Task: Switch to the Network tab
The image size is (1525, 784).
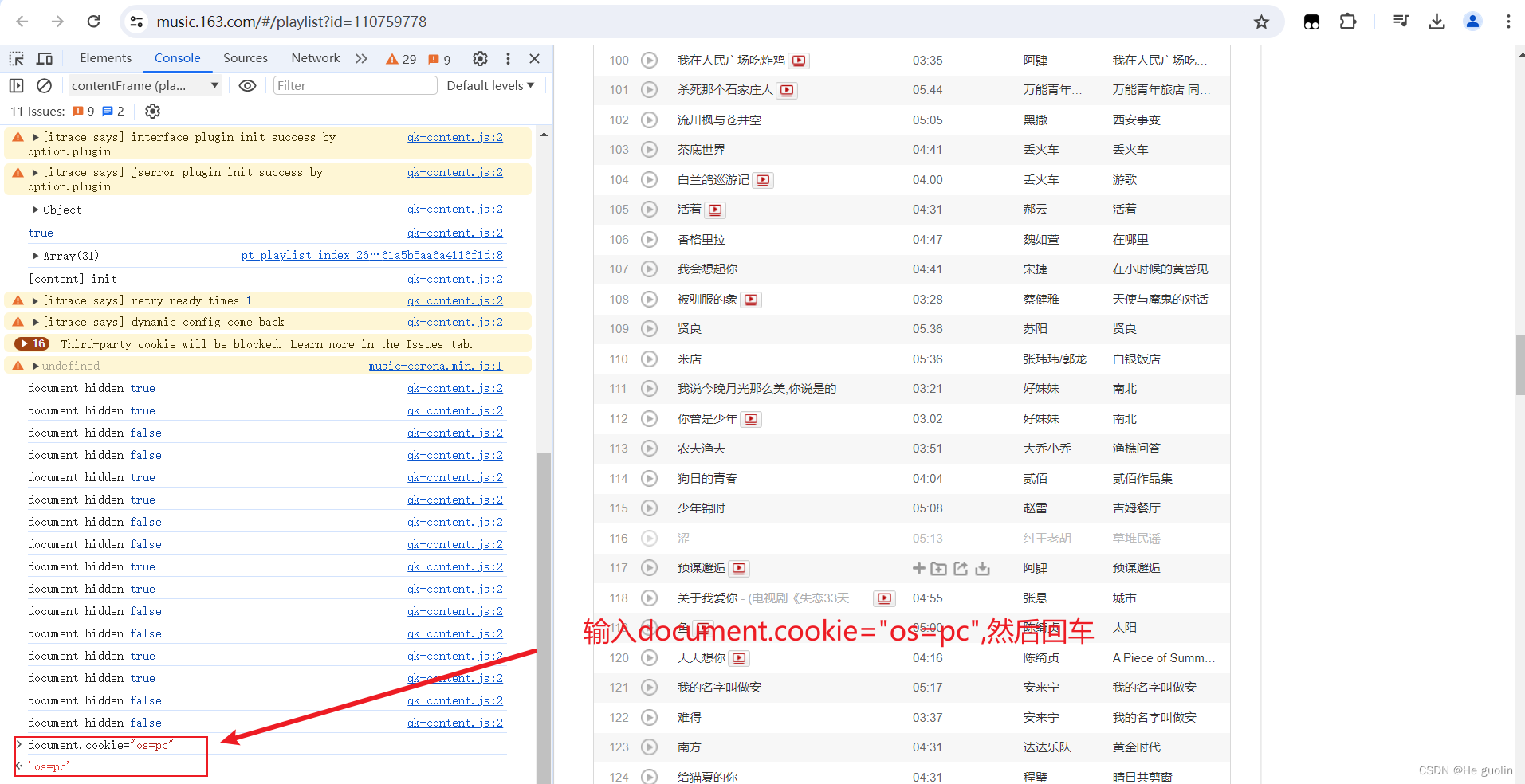Action: [316, 58]
